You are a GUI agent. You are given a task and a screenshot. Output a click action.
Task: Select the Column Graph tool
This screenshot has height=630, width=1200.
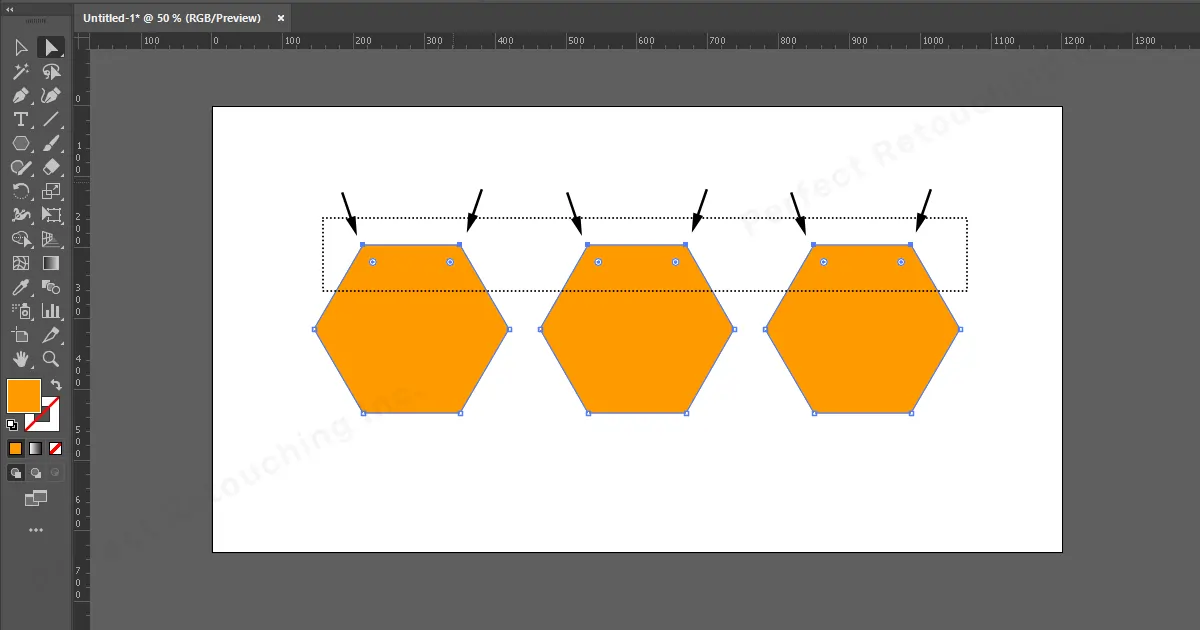point(51,311)
